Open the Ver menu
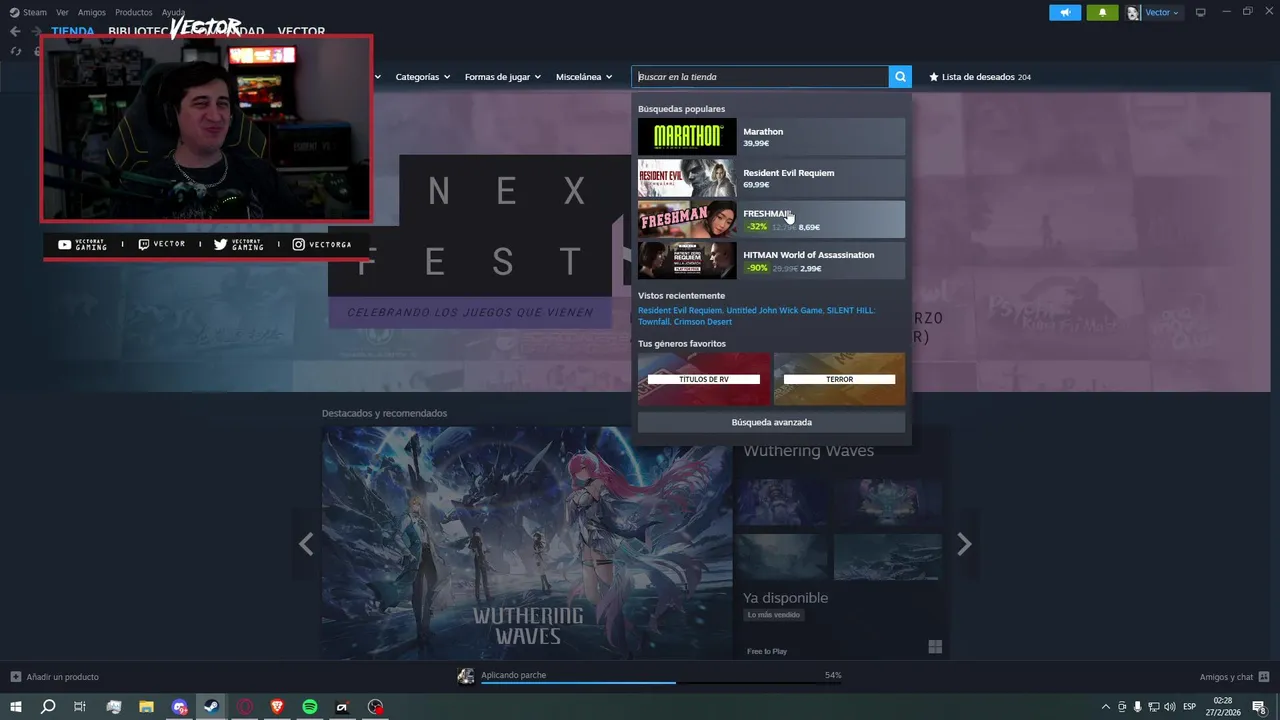1280x720 pixels. tap(62, 12)
